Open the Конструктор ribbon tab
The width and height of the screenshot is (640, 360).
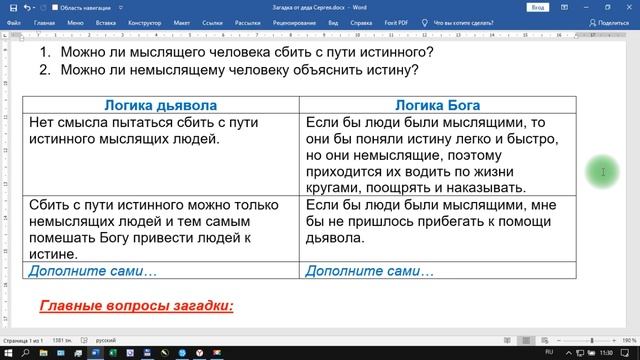[x=144, y=23]
